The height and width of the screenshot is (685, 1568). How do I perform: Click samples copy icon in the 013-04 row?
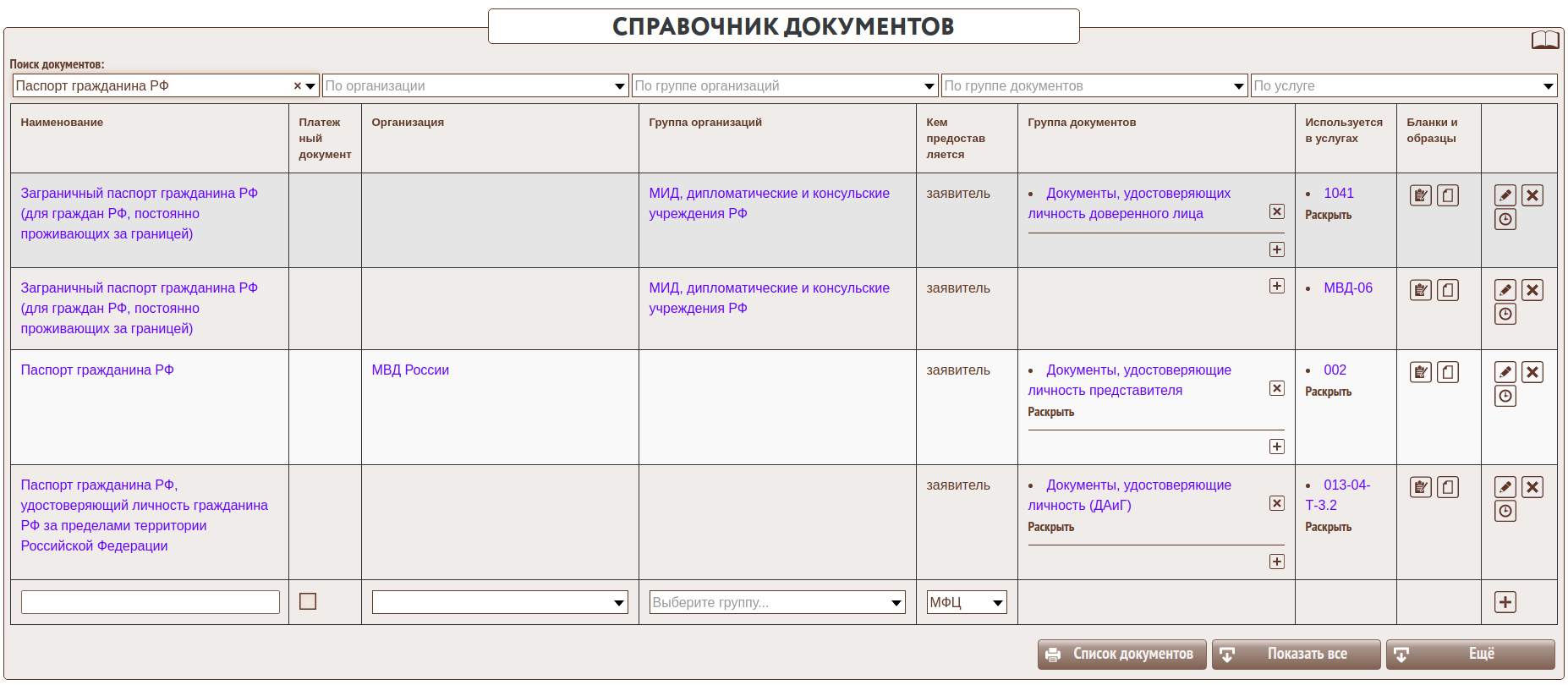[x=1447, y=487]
